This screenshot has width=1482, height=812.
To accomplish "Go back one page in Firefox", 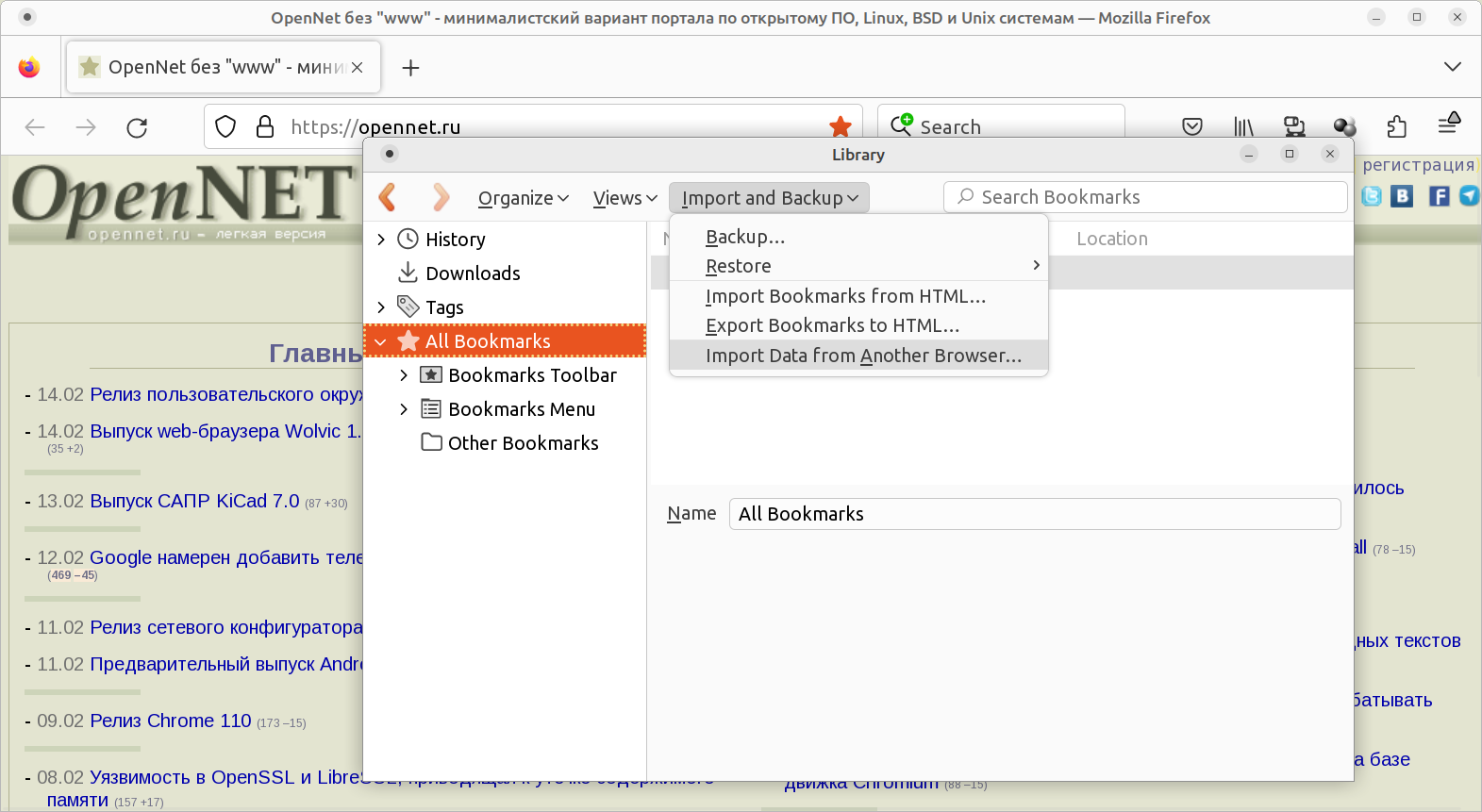I will click(35, 127).
